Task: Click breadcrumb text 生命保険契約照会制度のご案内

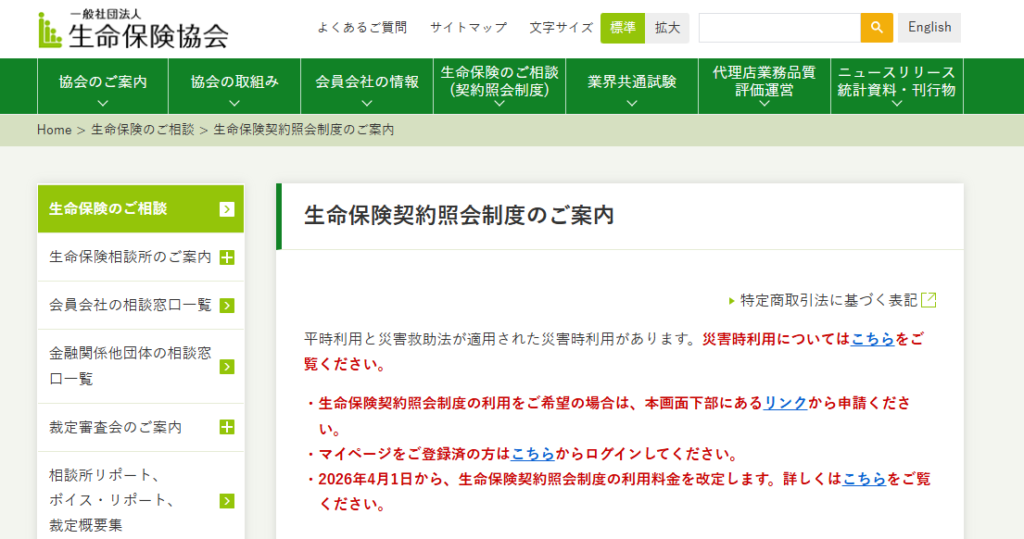Action: (304, 130)
